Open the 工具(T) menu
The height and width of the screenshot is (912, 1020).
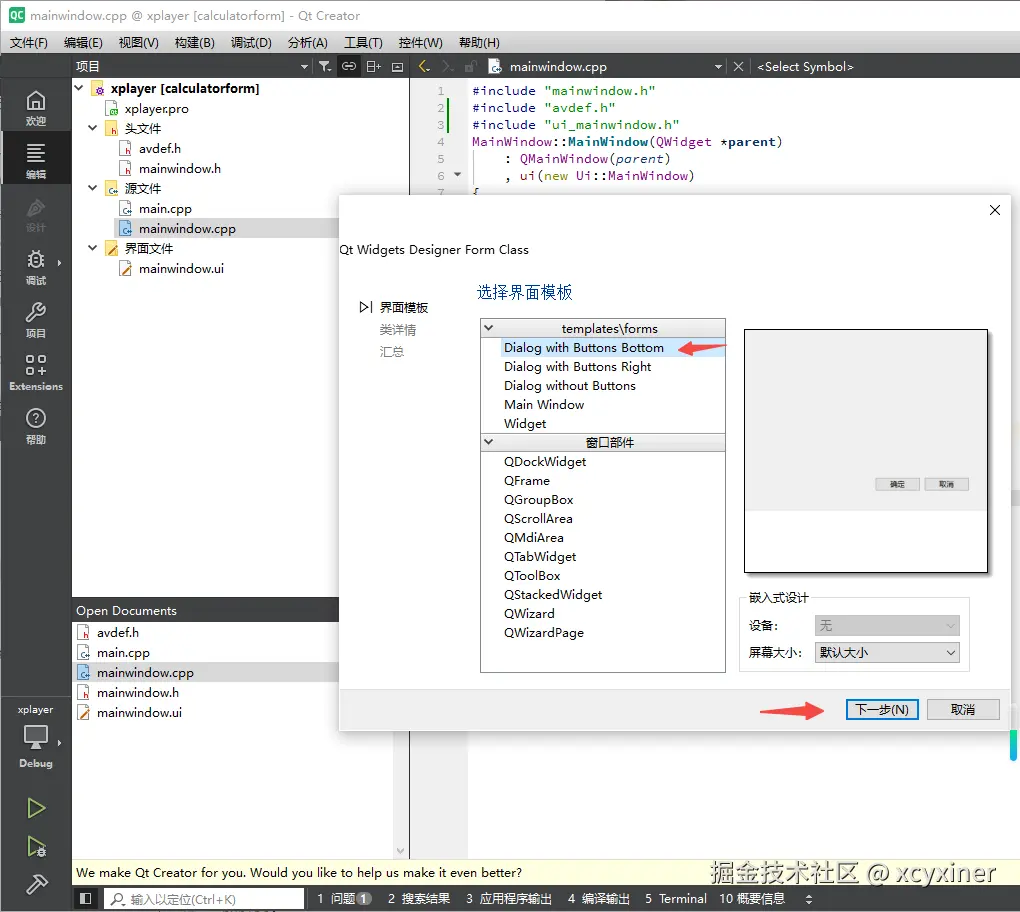[x=363, y=42]
